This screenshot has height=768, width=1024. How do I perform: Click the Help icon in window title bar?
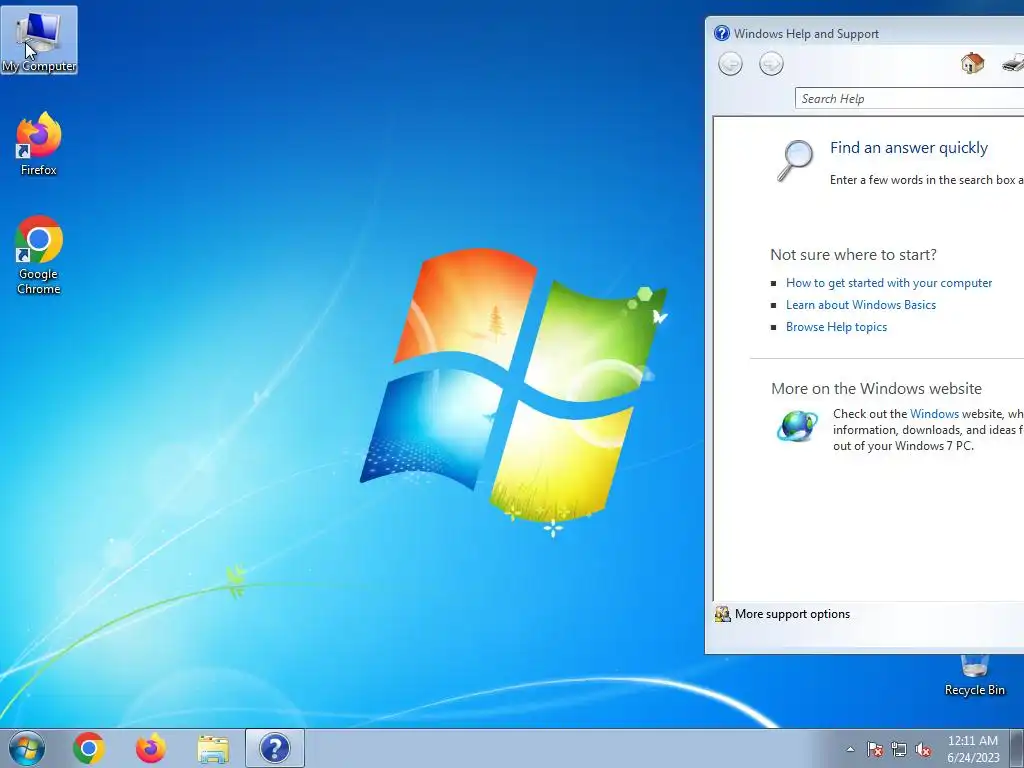pos(721,33)
